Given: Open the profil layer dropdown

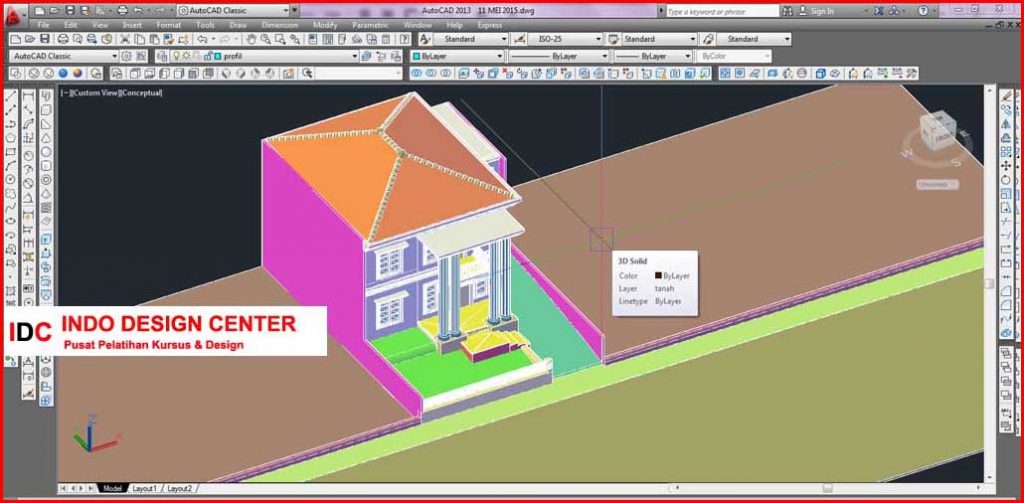Looking at the screenshot, I should pyautogui.click(x=355, y=56).
